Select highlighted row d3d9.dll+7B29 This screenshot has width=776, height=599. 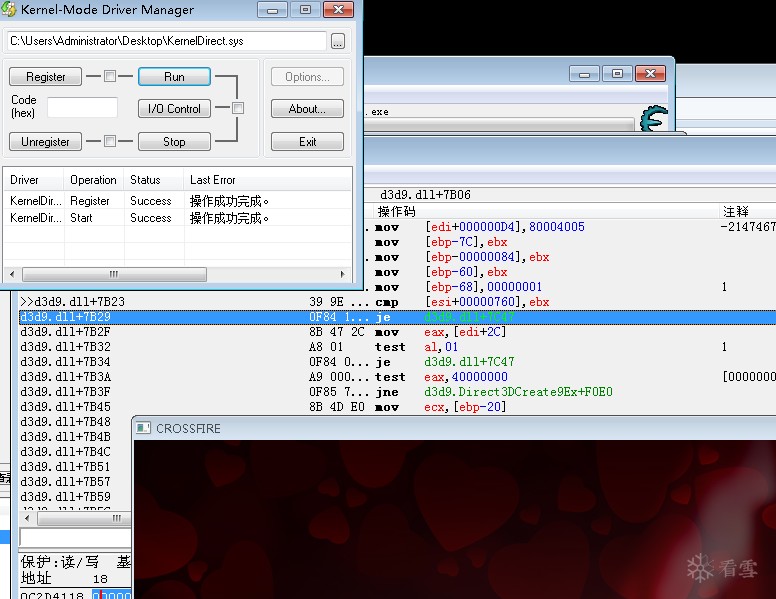click(x=397, y=317)
